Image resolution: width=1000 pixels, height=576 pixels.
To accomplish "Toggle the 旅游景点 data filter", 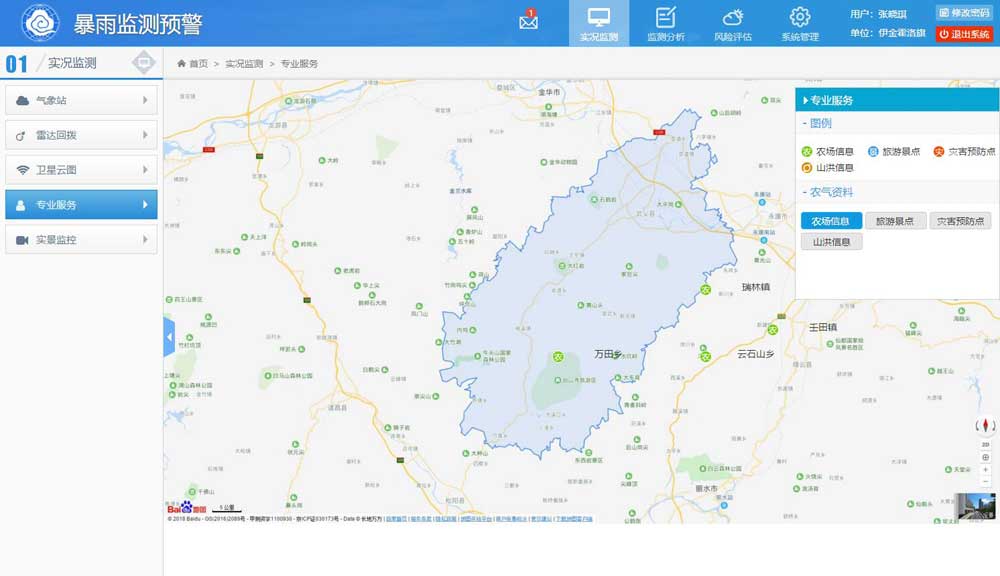I will coord(895,221).
